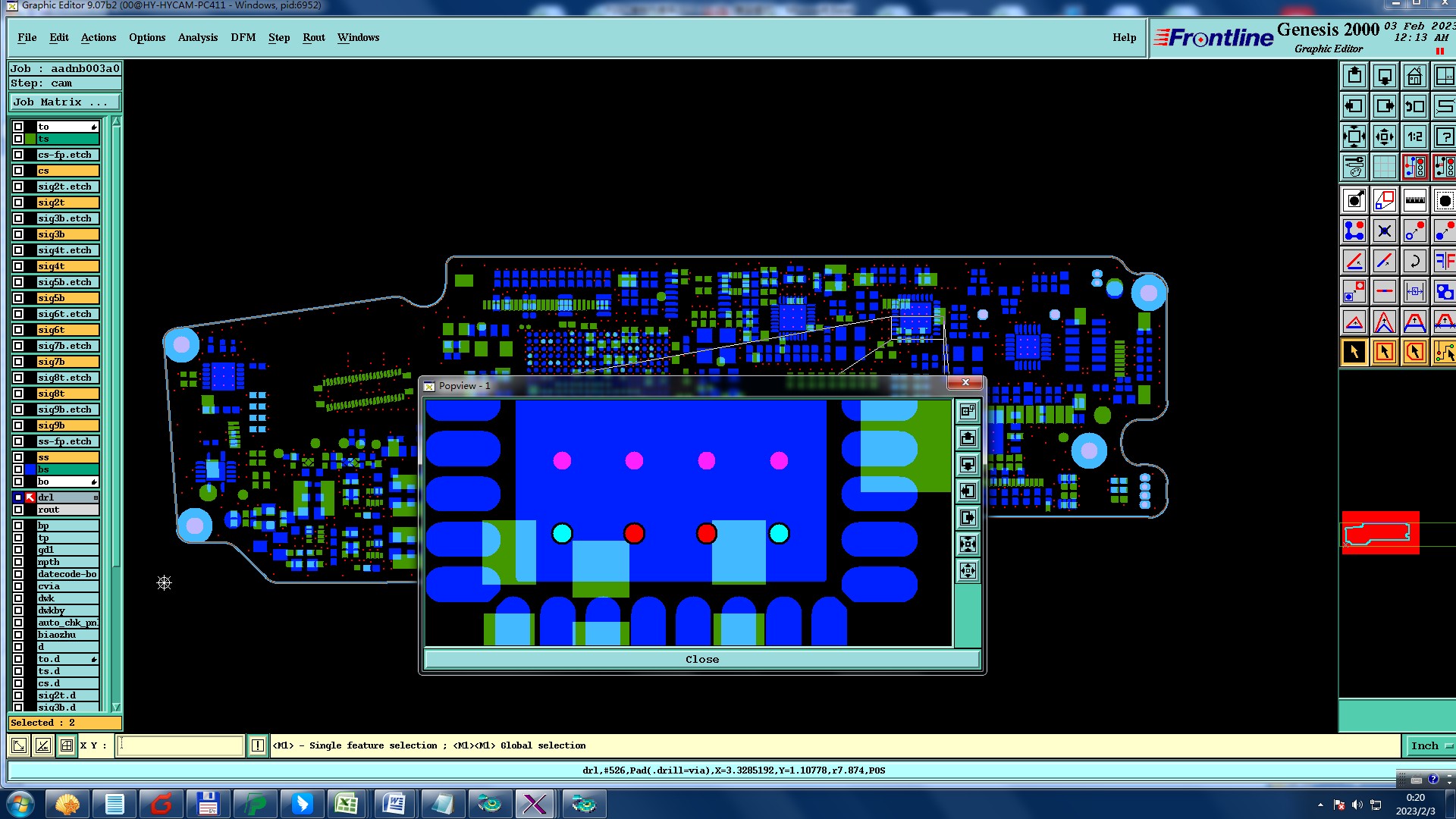Click layer list scrollbar down arrow
Viewport: 1456px width, 819px height.
pos(116,707)
